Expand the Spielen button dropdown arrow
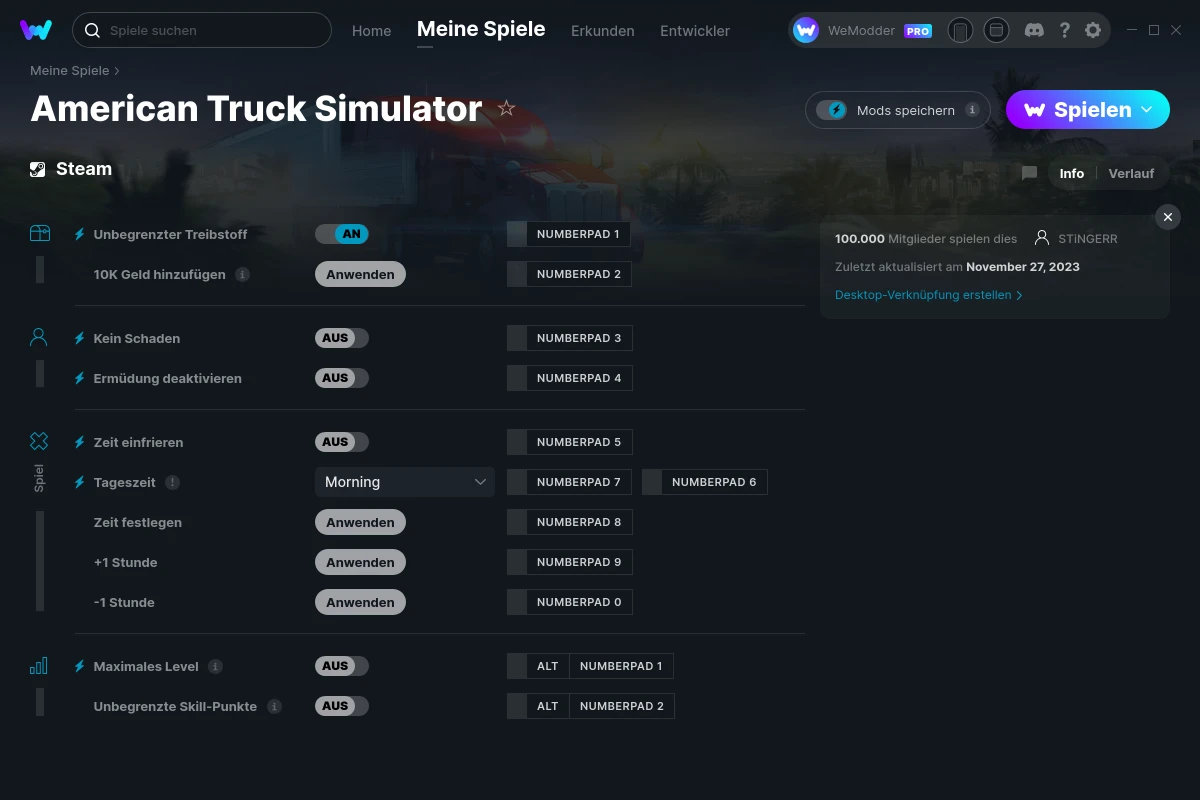Screen dimensions: 1200x800 [1147, 110]
